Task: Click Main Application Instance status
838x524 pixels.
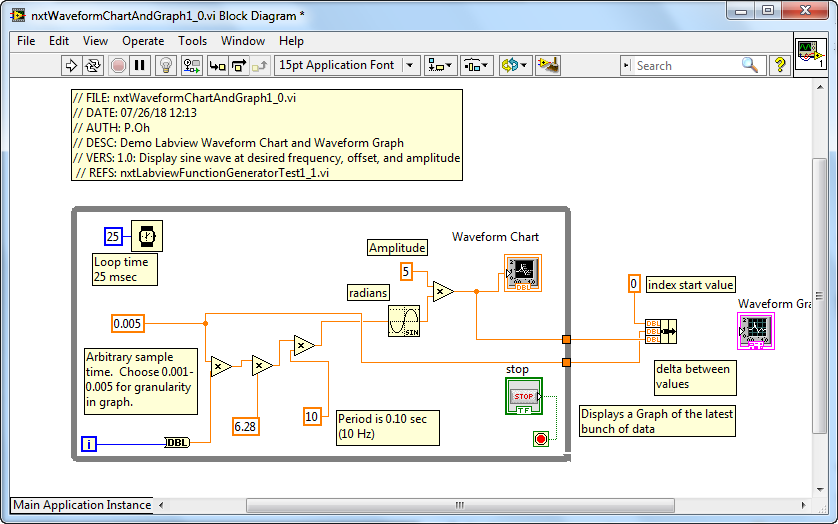Action: pos(82,505)
